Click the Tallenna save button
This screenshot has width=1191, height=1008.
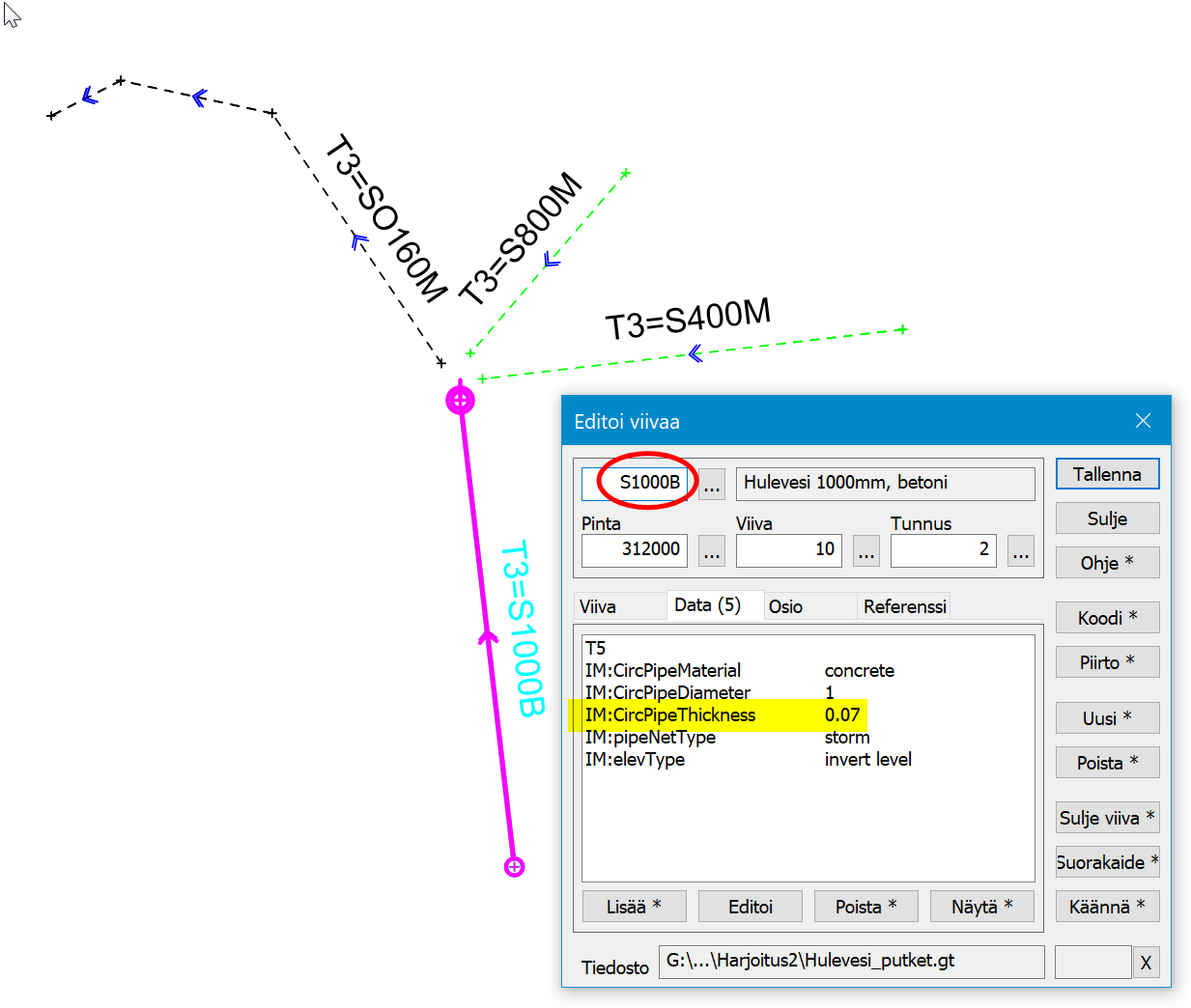click(x=1107, y=474)
